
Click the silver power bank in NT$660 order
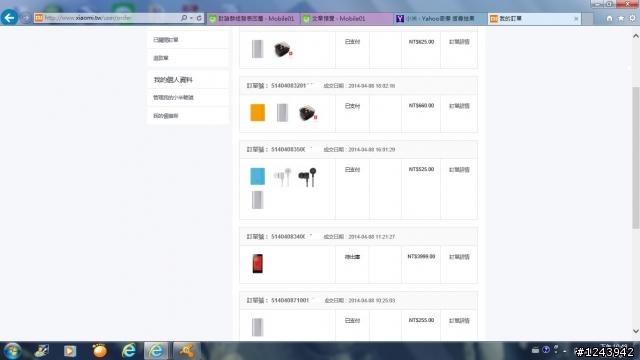282,113
